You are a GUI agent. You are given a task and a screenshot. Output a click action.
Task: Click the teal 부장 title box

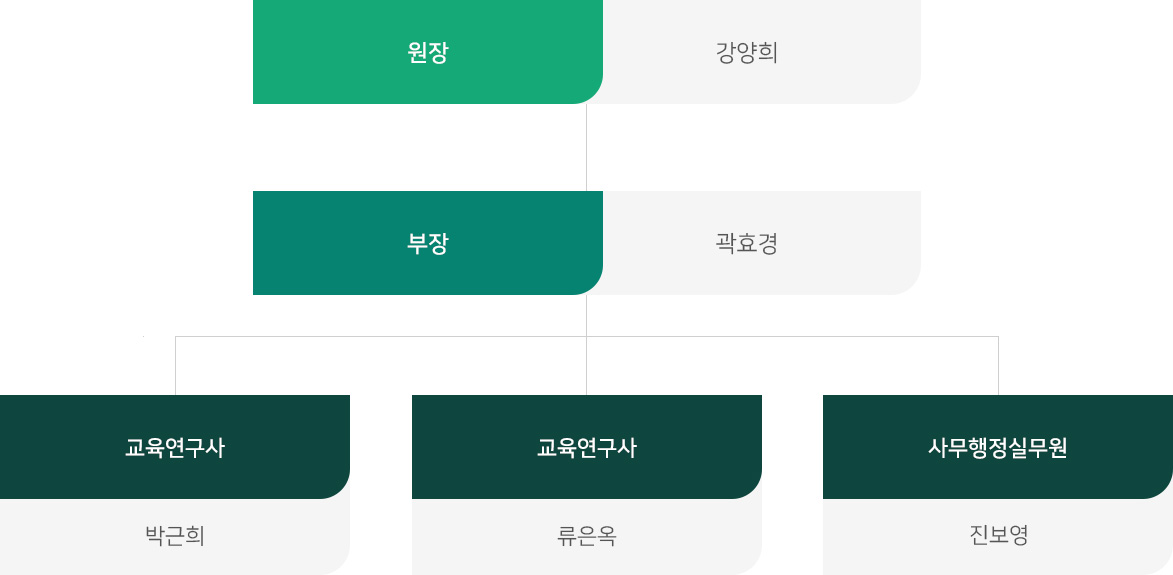(x=428, y=243)
